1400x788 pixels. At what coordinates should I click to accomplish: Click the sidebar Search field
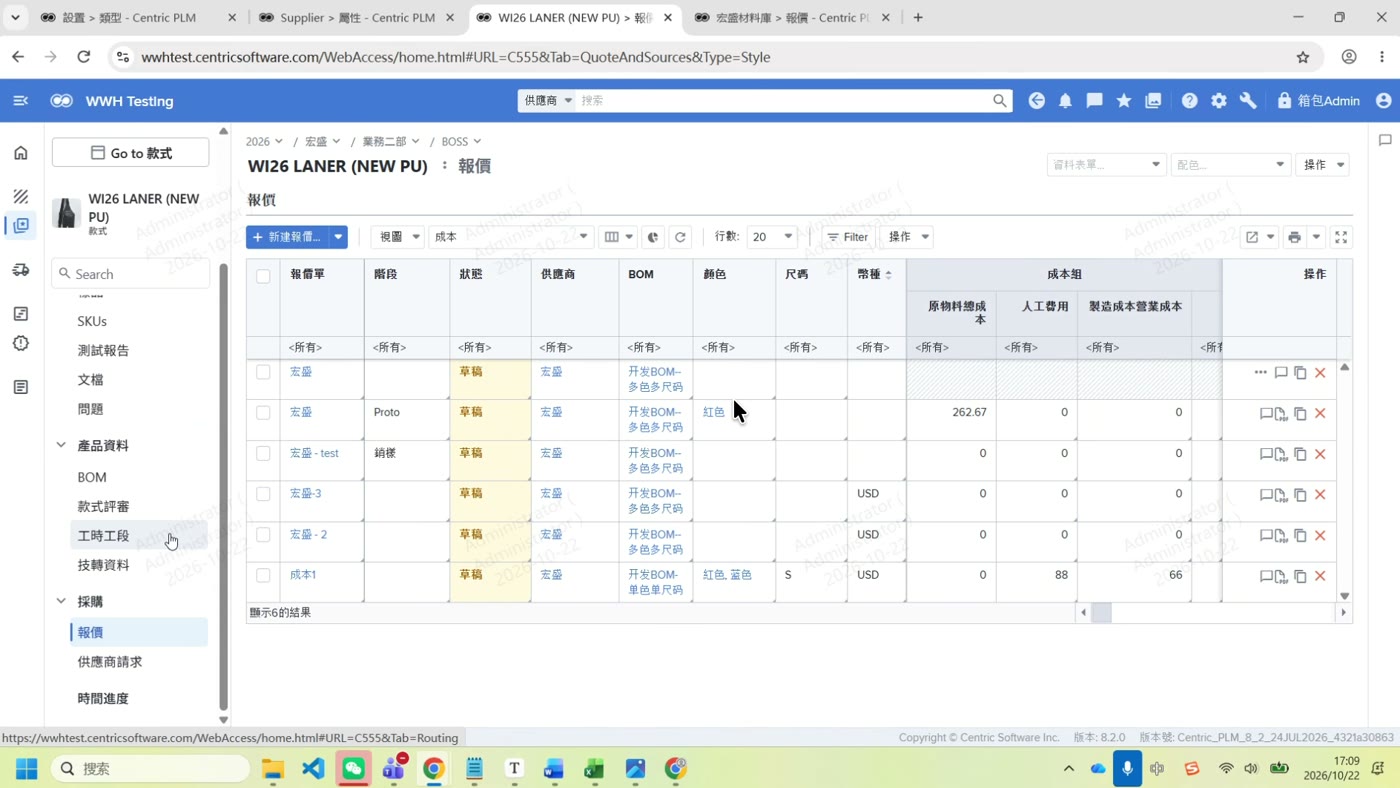pyautogui.click(x=131, y=274)
